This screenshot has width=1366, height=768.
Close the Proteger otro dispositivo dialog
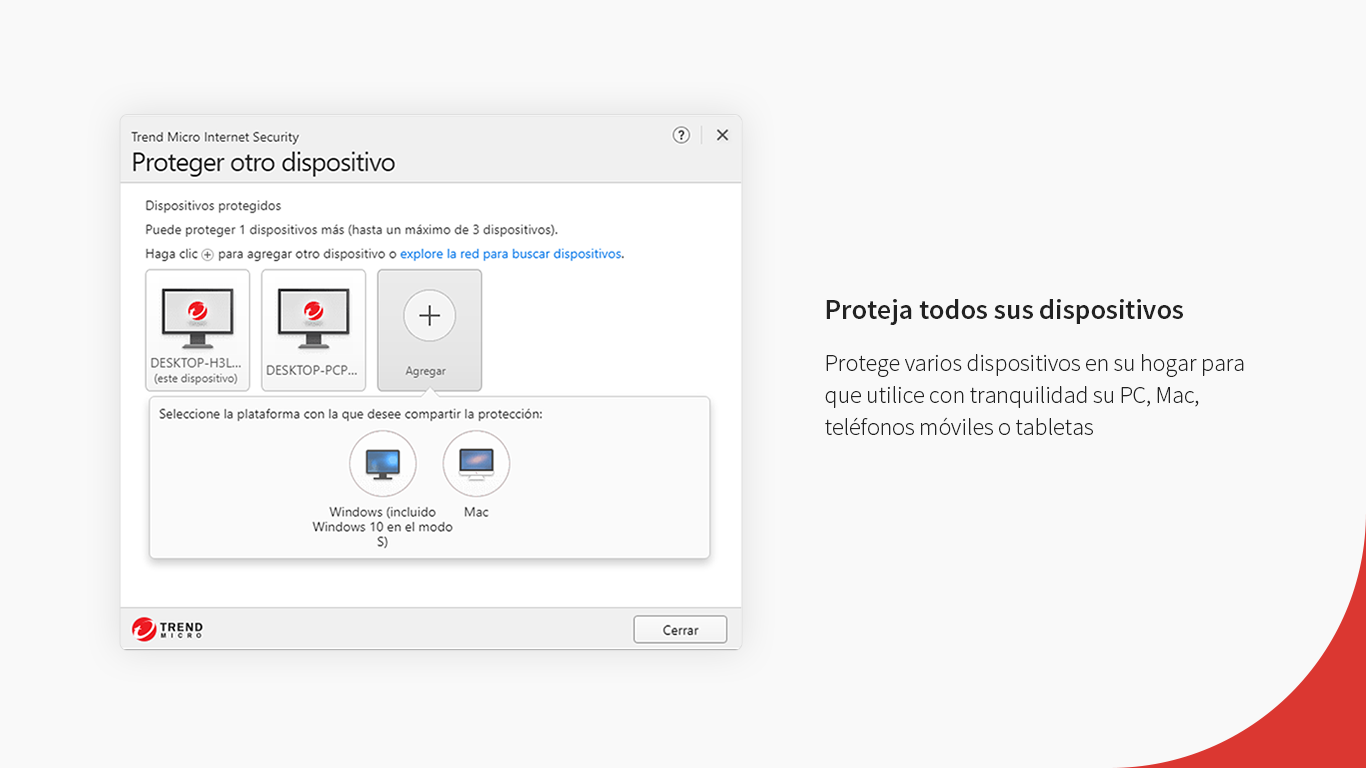(722, 135)
